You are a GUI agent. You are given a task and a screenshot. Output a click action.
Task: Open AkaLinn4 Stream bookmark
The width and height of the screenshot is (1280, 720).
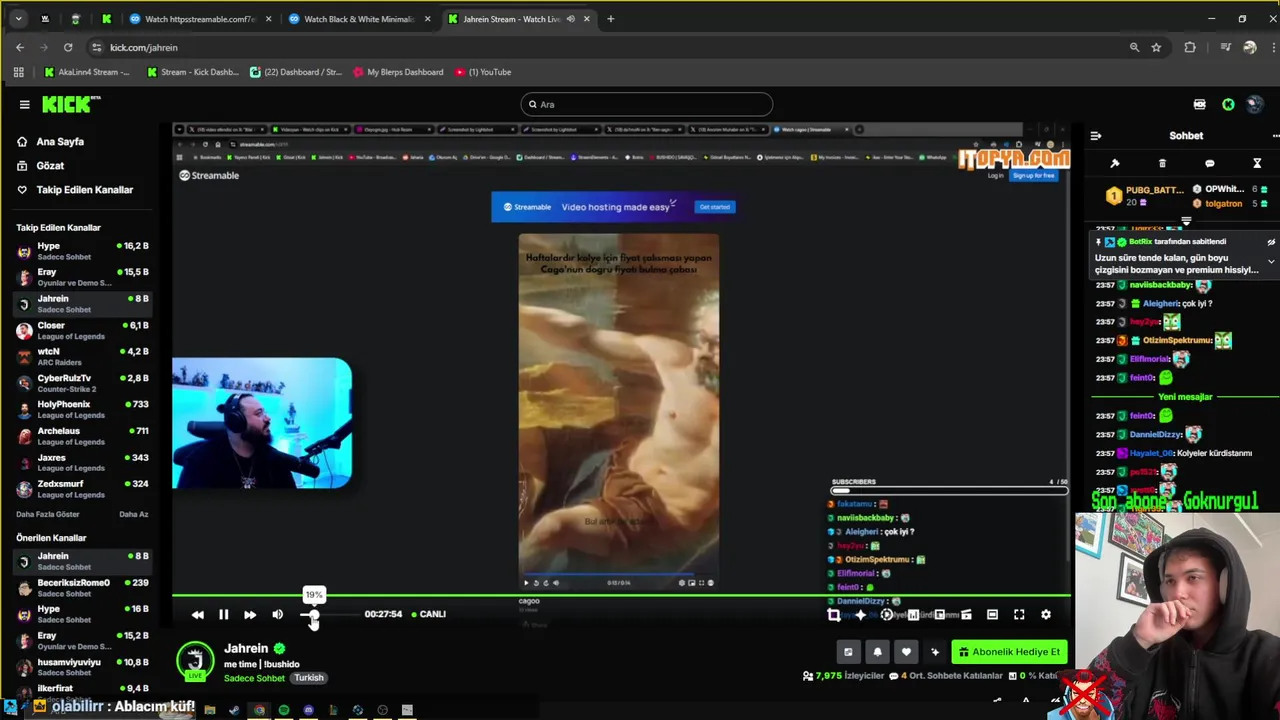[87, 72]
